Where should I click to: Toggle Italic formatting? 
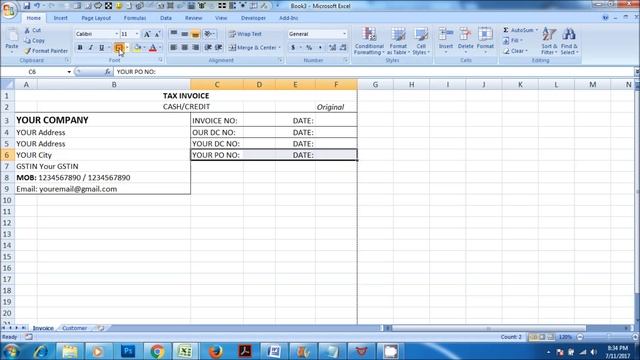point(91,48)
